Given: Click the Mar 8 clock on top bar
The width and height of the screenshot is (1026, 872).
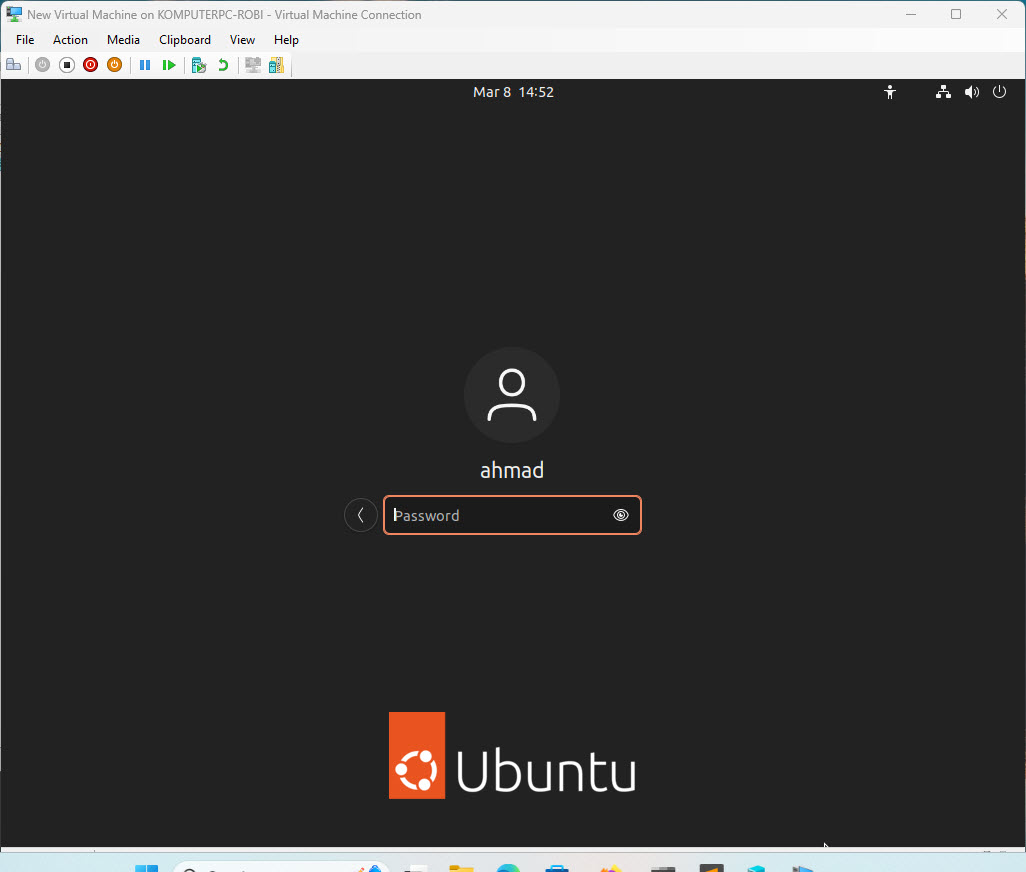Looking at the screenshot, I should 513,91.
